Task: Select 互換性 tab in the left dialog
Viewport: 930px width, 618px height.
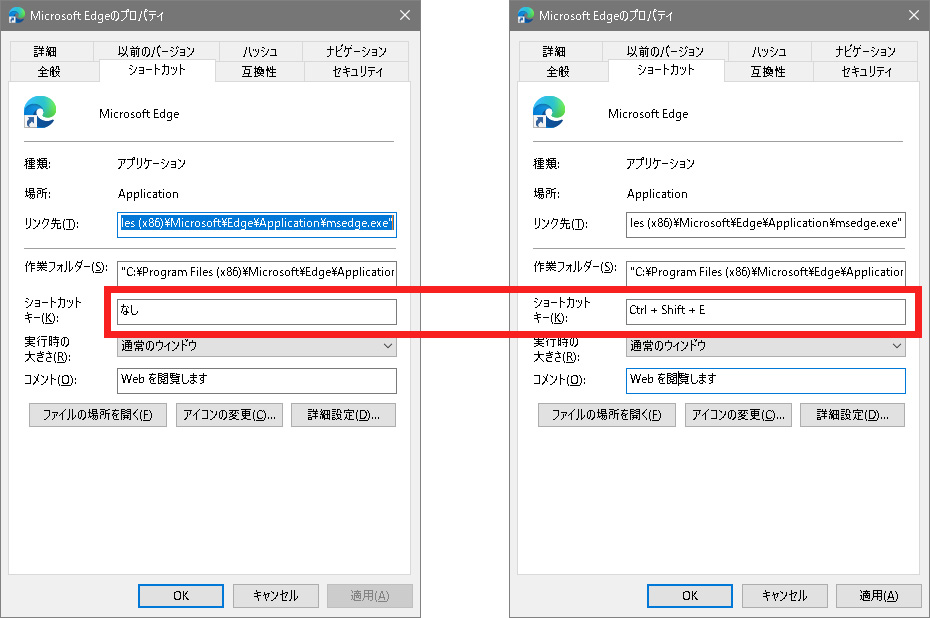Action: 258,72
